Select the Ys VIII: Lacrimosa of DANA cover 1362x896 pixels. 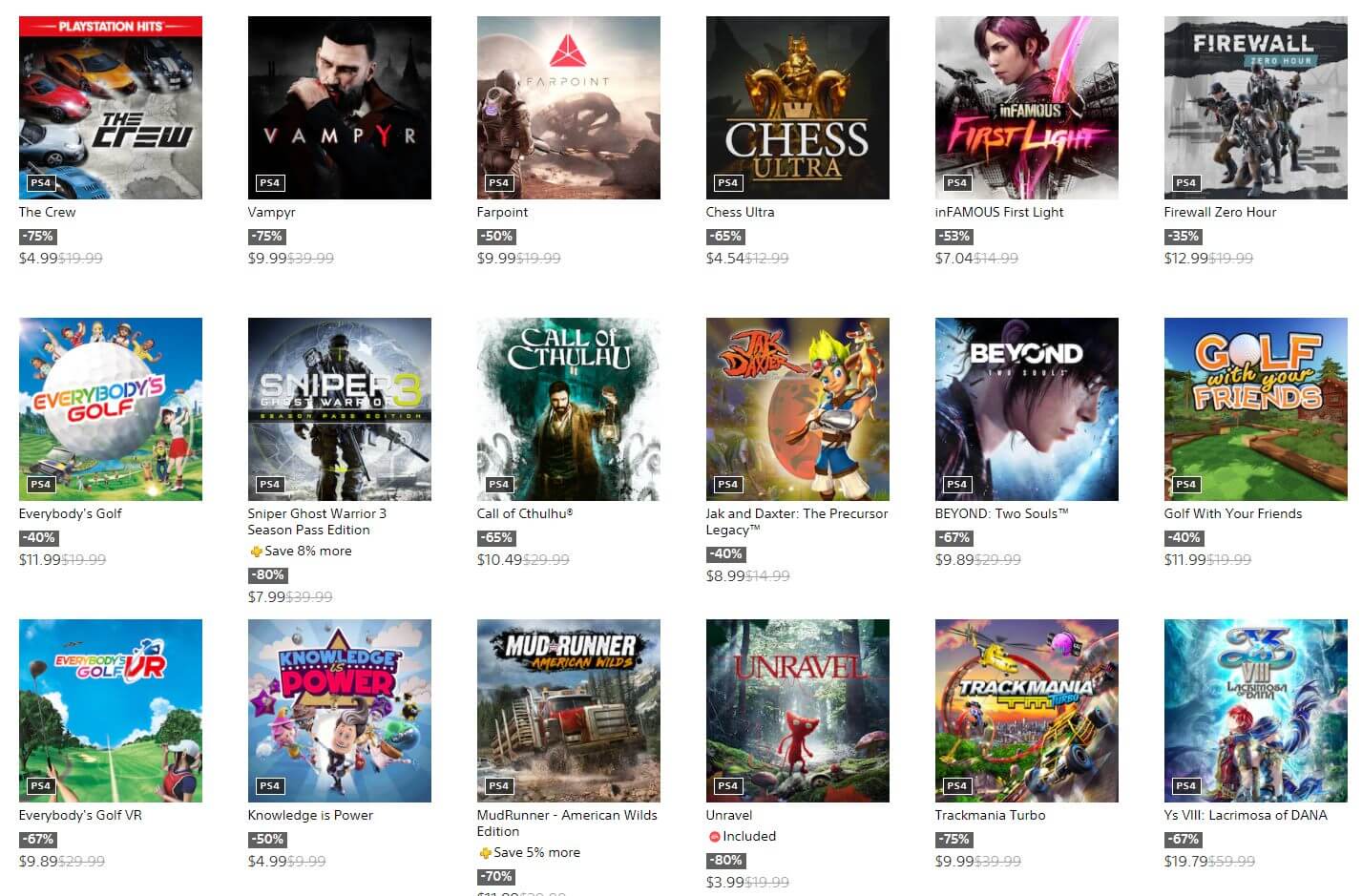point(1256,711)
